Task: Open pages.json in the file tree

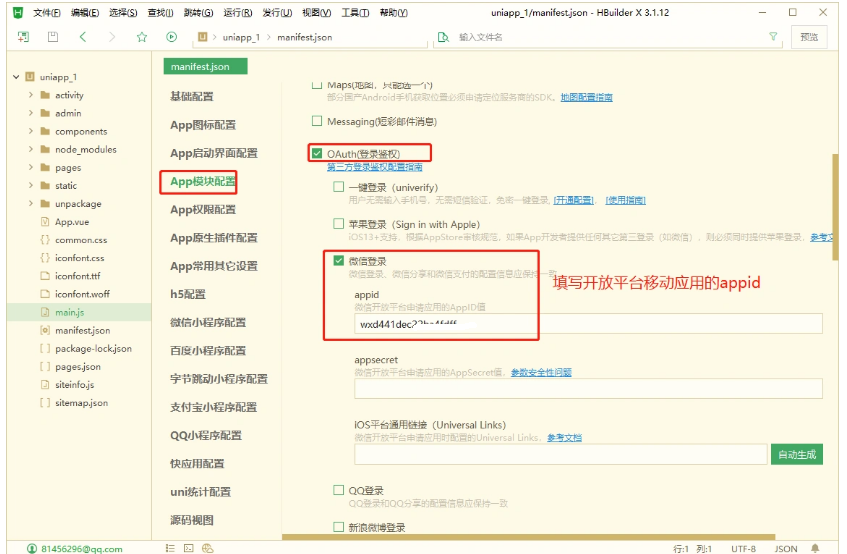Action: tap(82, 367)
